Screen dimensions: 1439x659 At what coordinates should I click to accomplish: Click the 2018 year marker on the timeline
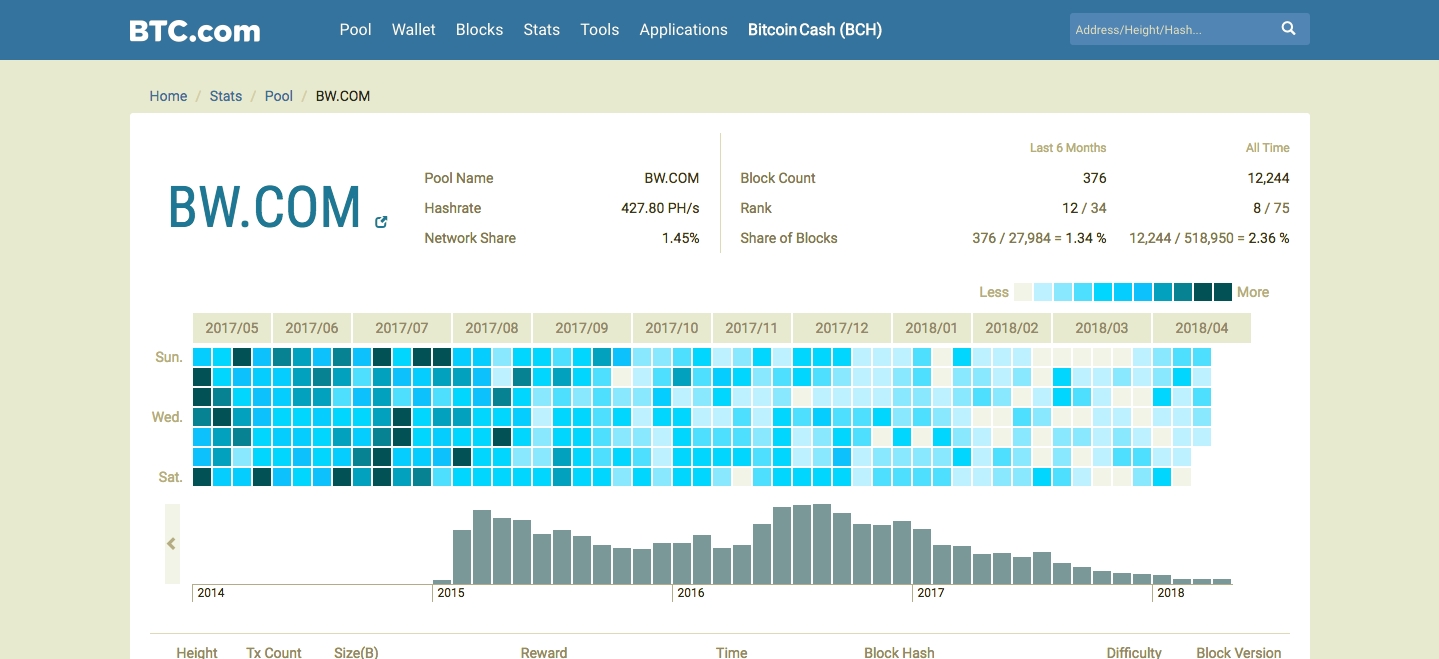[1171, 593]
